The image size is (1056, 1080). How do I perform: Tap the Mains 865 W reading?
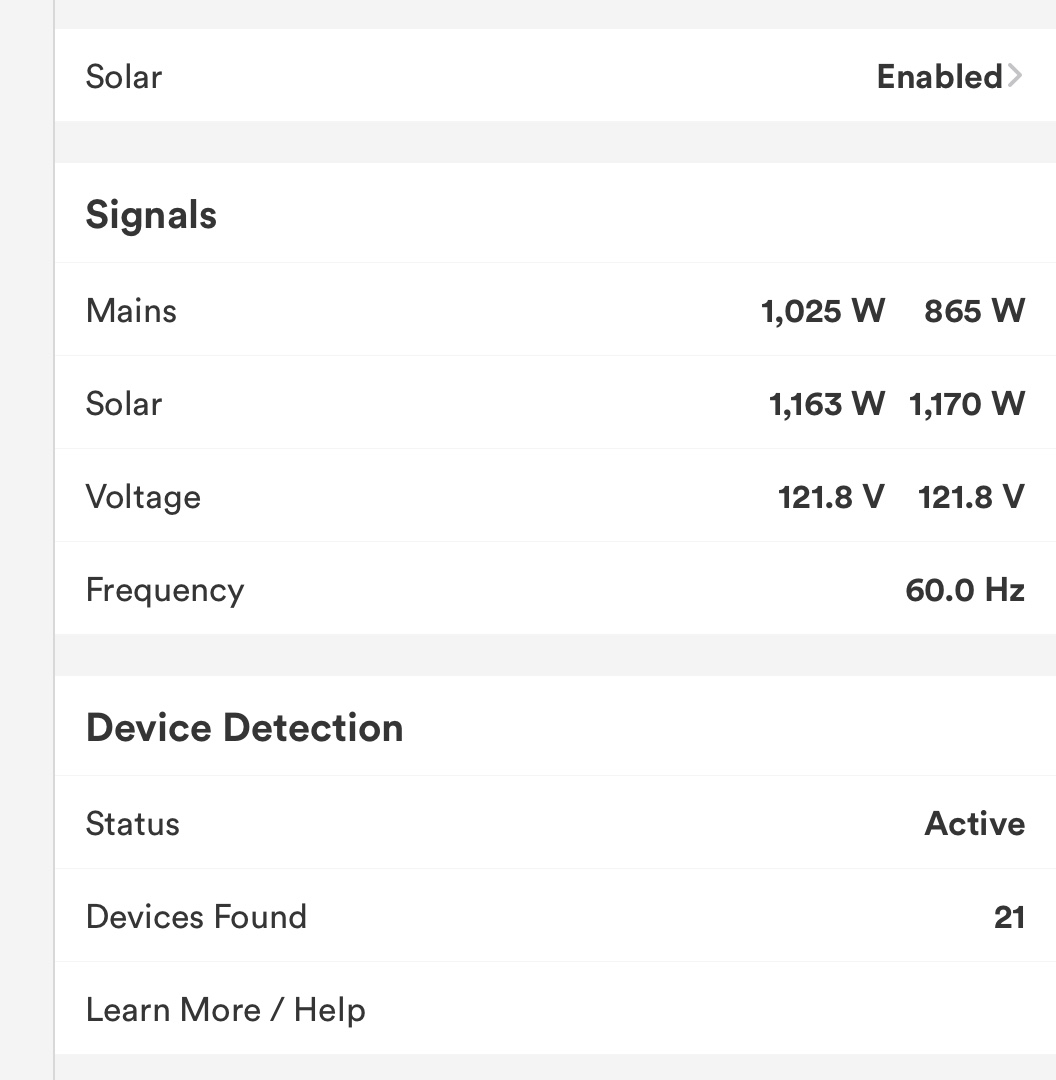pyautogui.click(x=974, y=311)
